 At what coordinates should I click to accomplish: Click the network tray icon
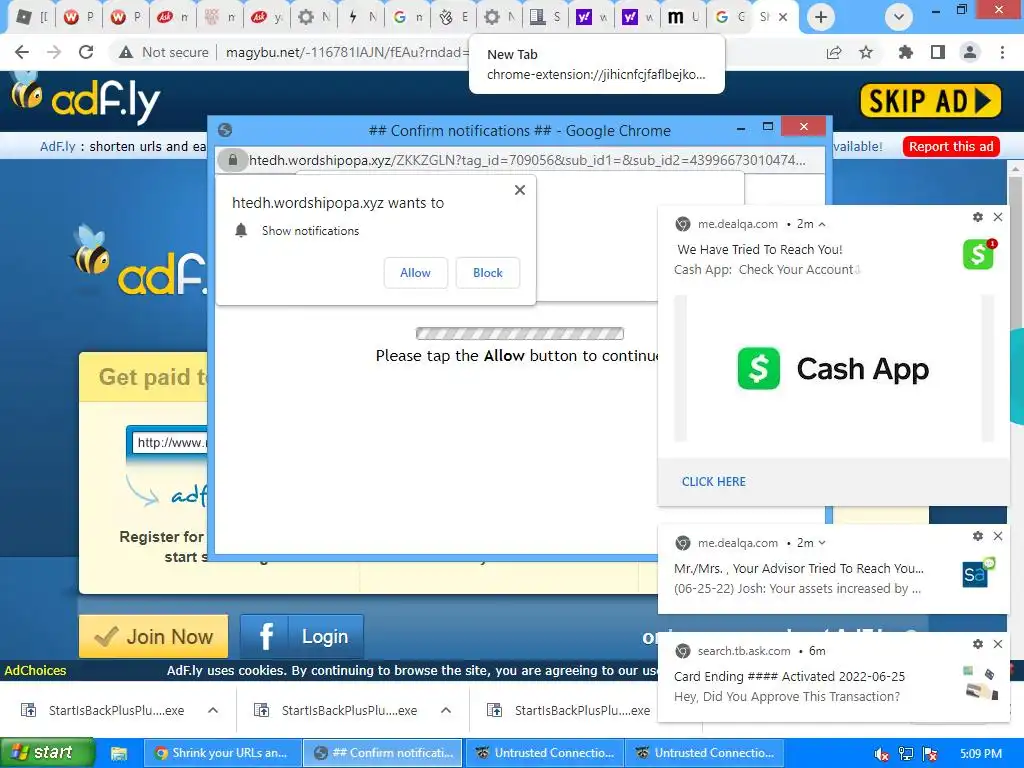[906, 754]
